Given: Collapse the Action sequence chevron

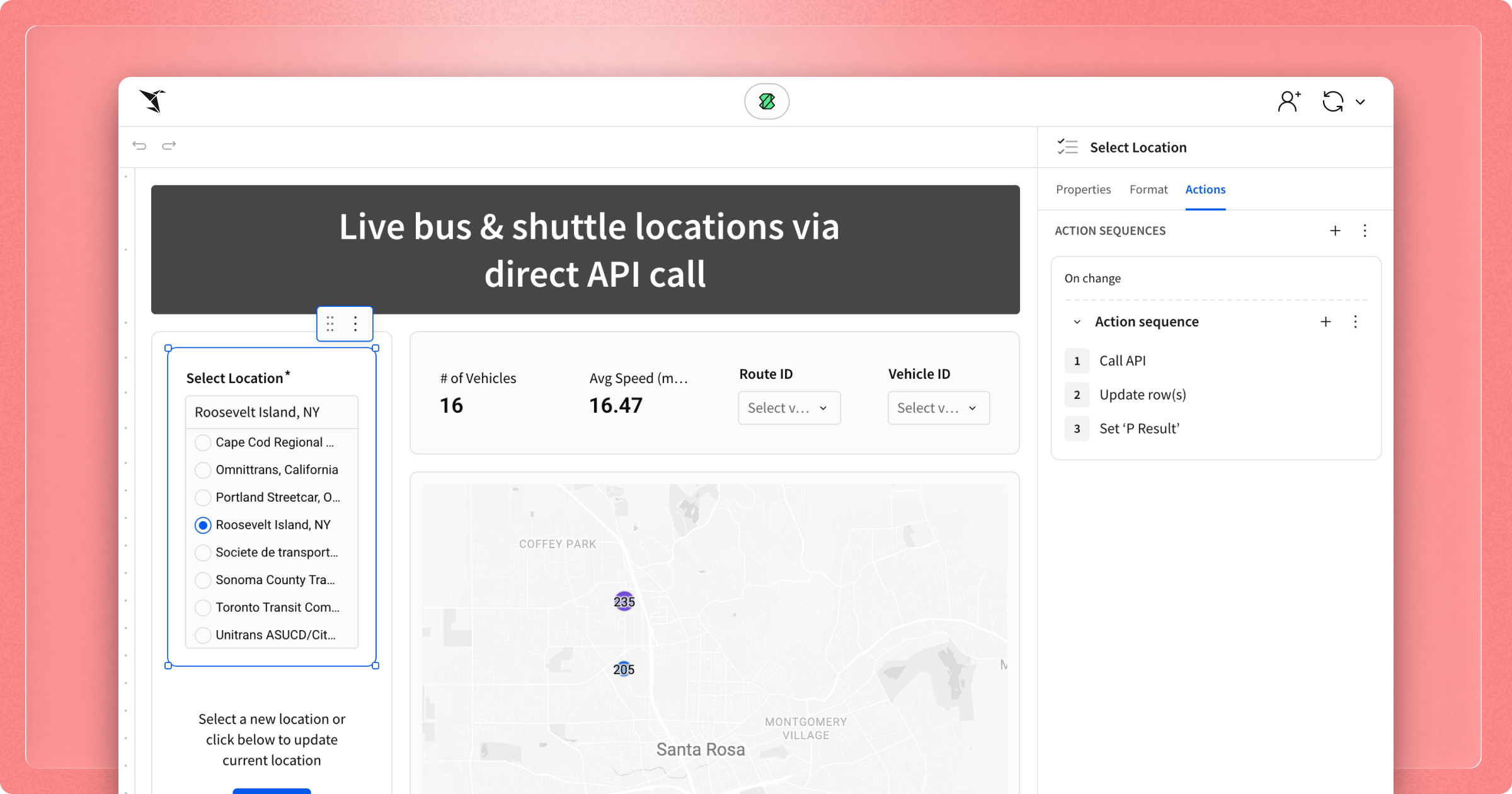Looking at the screenshot, I should pos(1077,322).
